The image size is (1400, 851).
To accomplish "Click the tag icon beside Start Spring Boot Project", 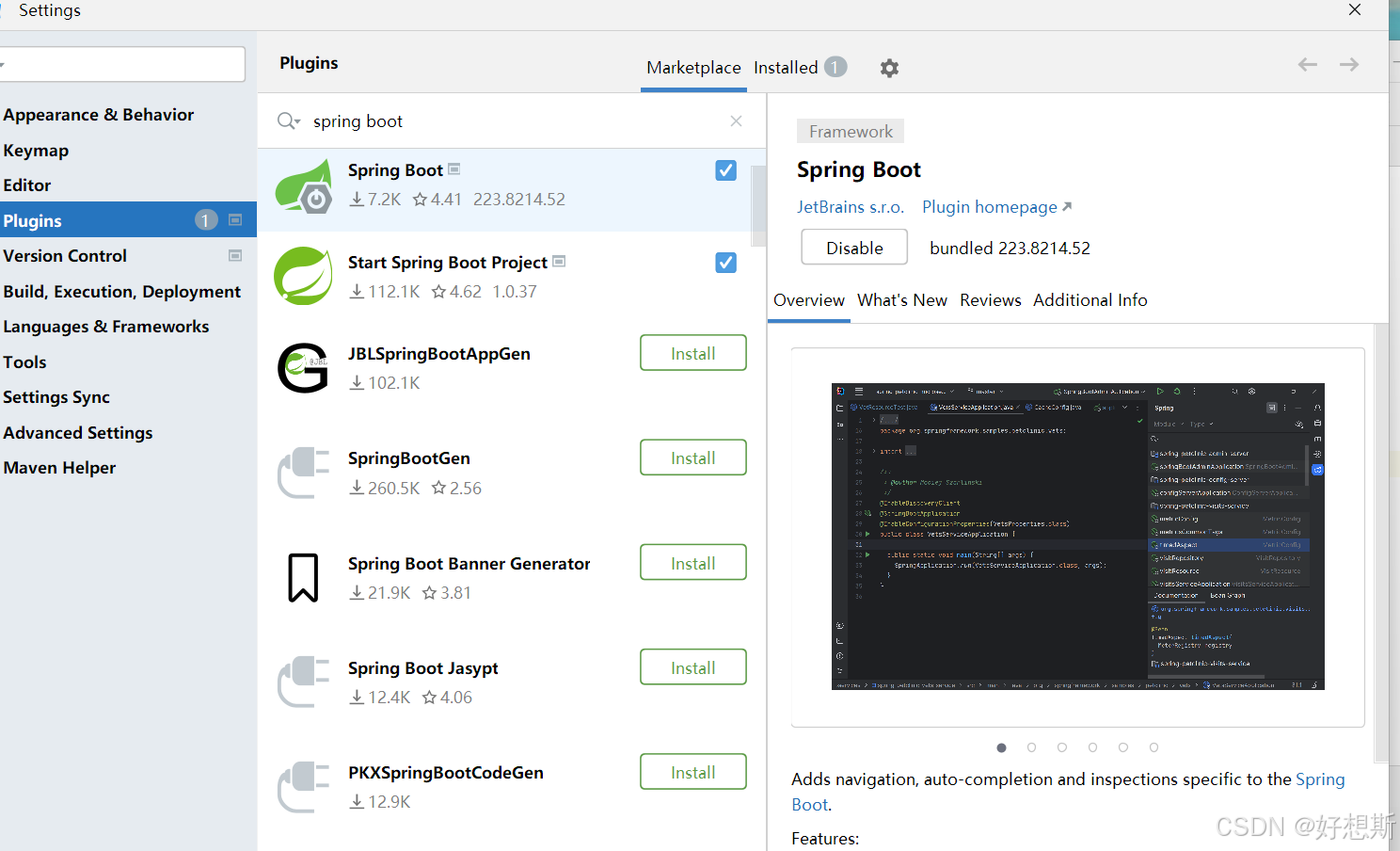I will point(559,262).
